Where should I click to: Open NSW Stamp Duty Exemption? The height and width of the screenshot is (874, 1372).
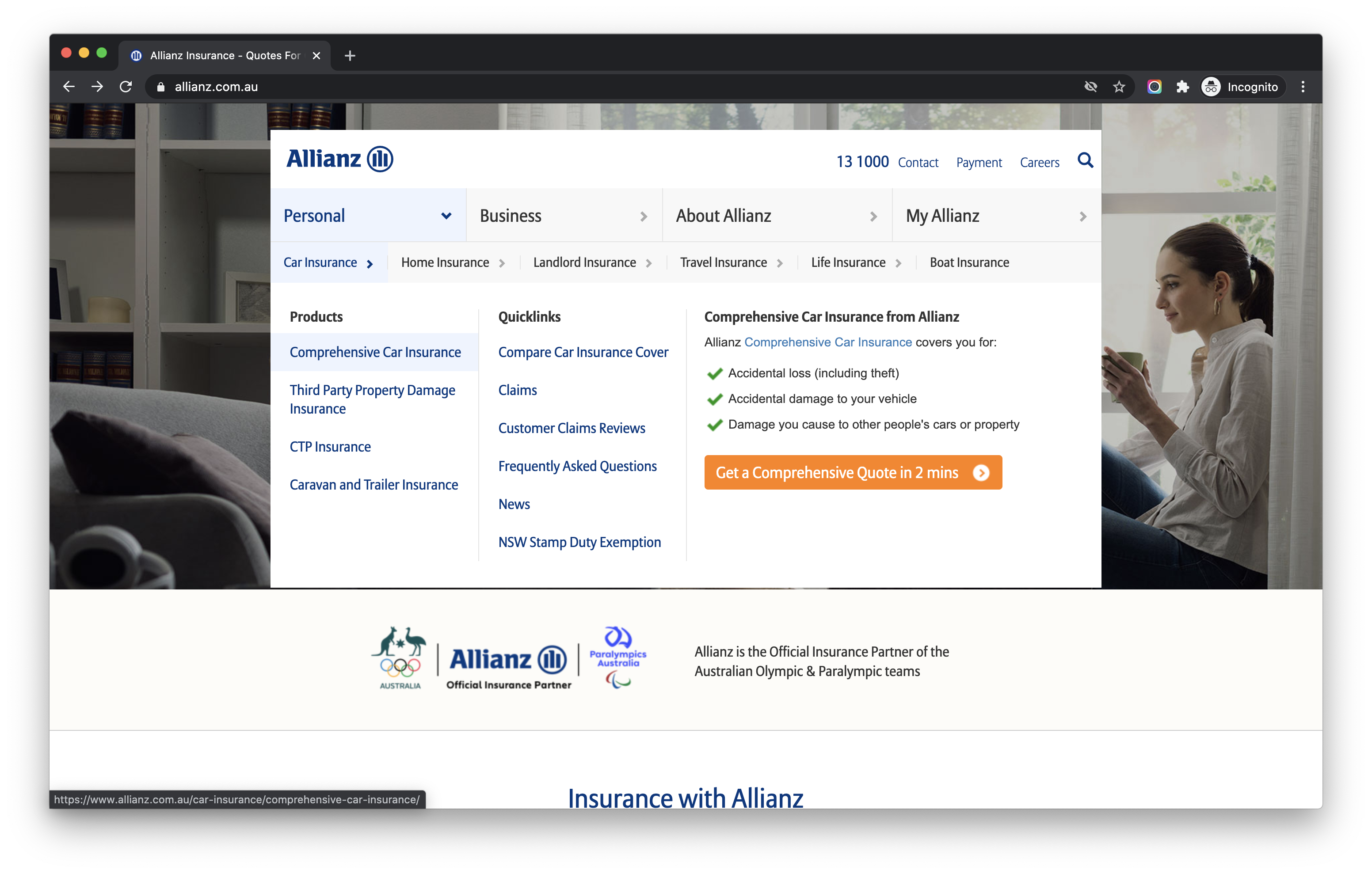[x=579, y=543]
